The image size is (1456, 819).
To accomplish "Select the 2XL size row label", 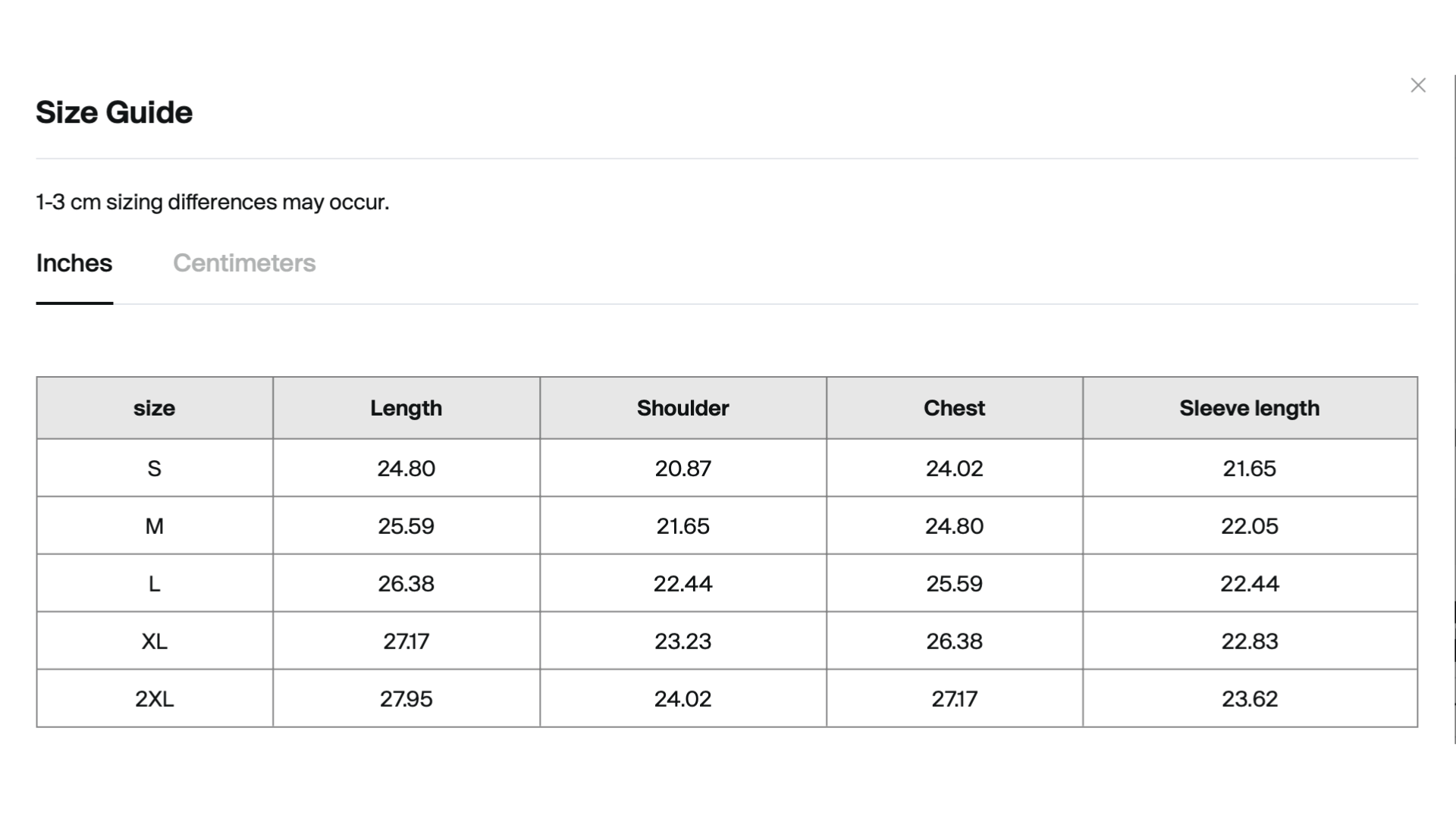I will [x=154, y=699].
